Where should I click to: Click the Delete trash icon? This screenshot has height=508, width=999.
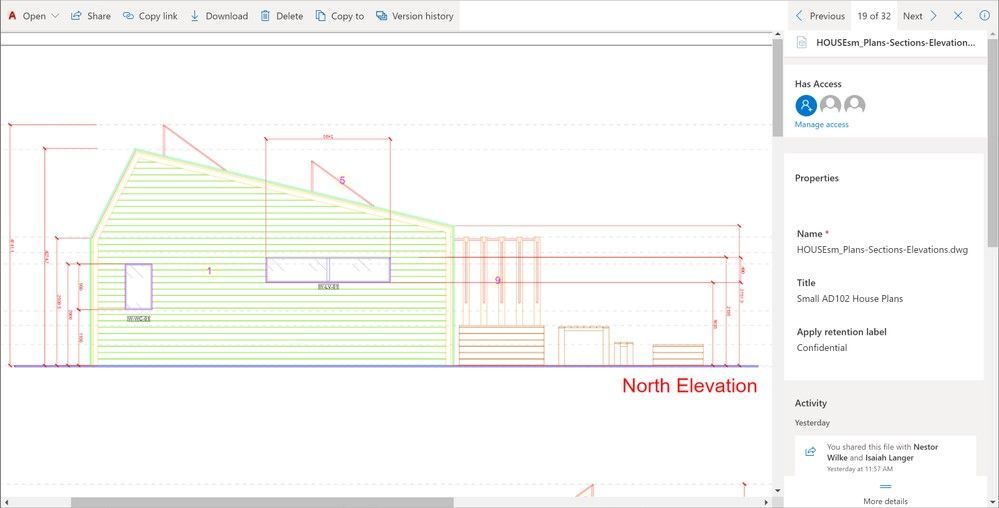point(265,16)
